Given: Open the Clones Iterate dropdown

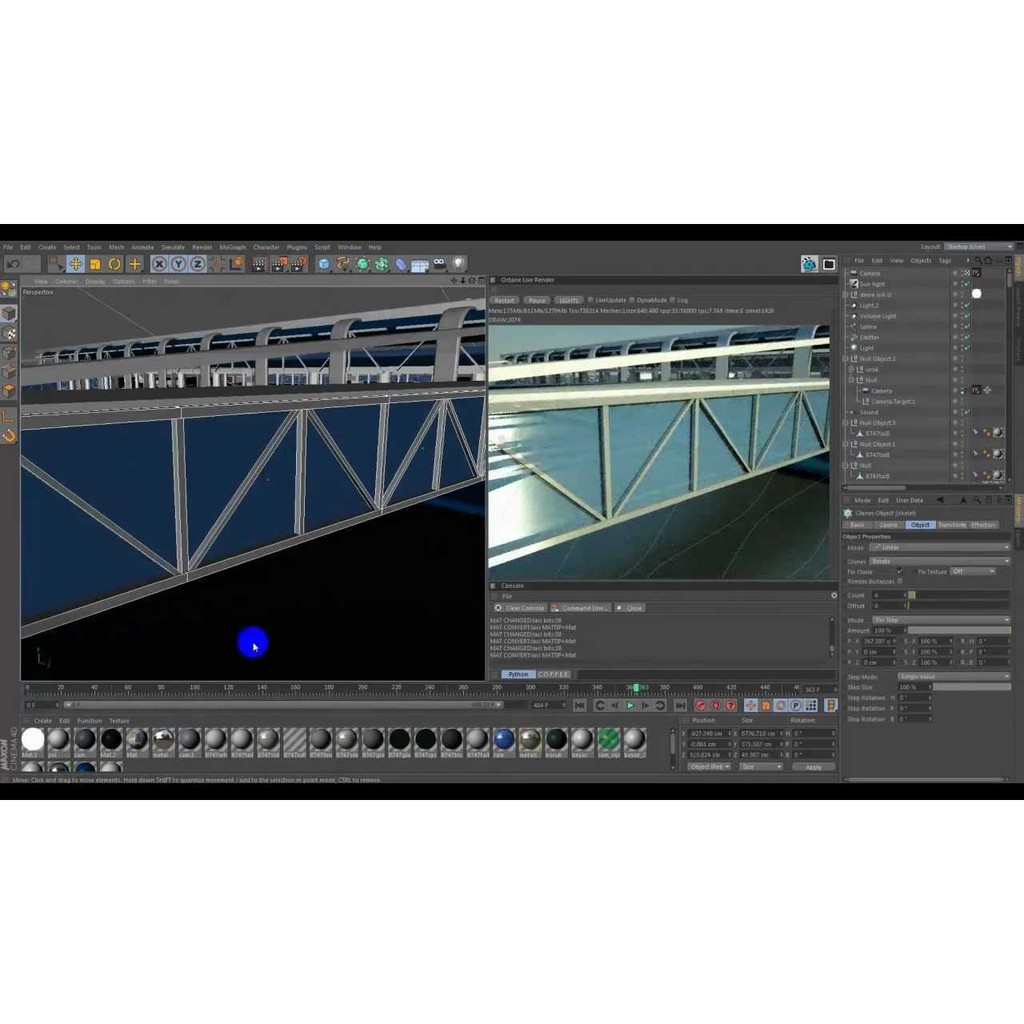Looking at the screenshot, I should point(940,561).
